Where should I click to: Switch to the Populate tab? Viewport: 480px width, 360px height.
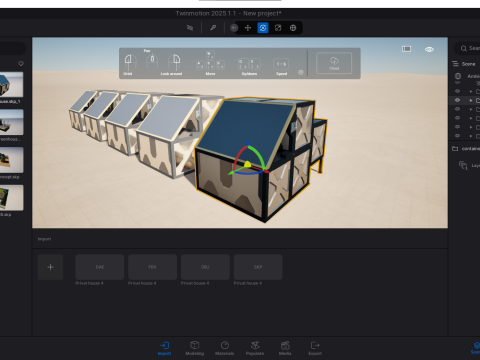tap(255, 348)
